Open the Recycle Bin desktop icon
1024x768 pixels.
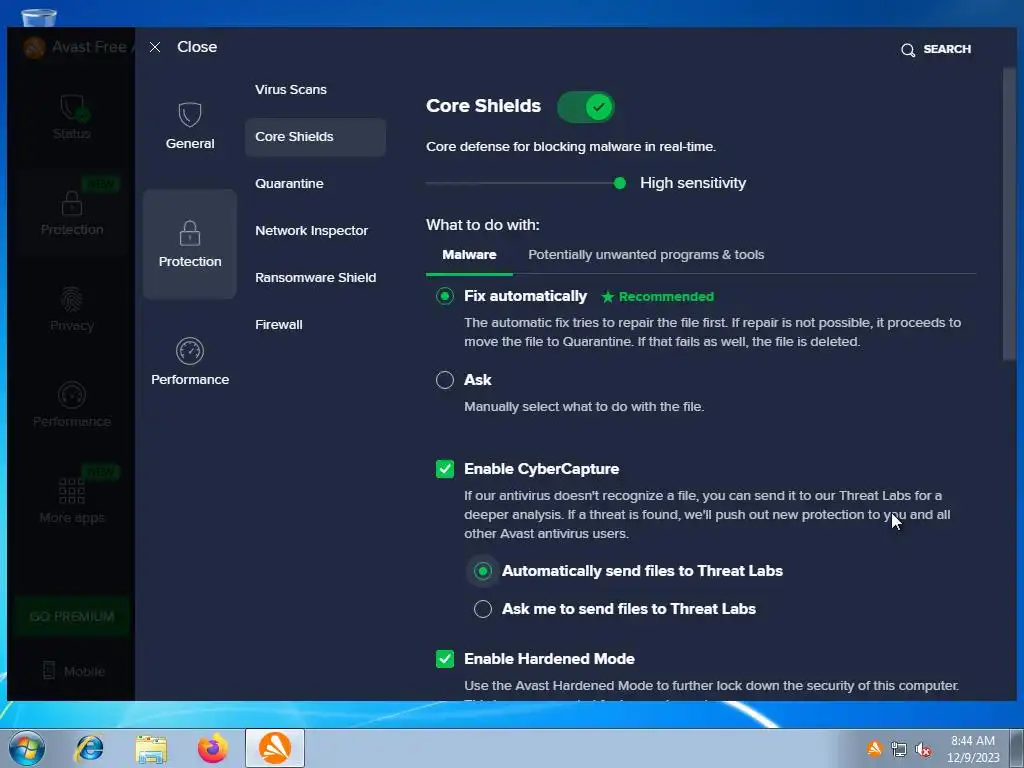39,17
